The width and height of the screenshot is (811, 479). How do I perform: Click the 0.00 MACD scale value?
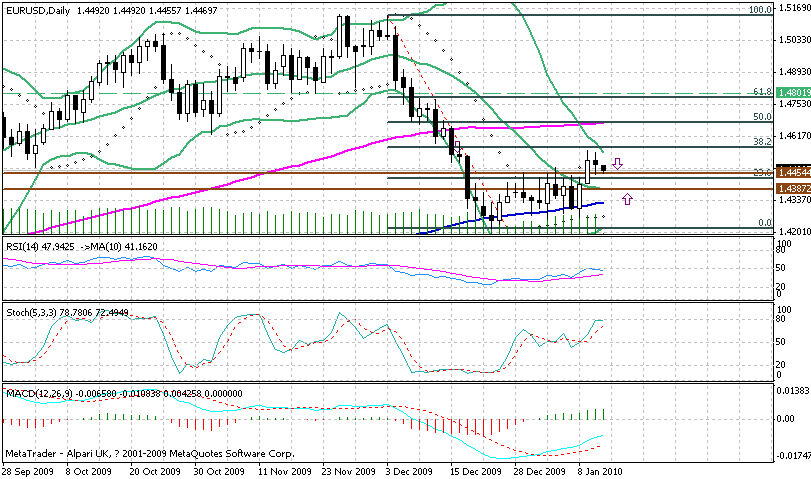coord(786,418)
